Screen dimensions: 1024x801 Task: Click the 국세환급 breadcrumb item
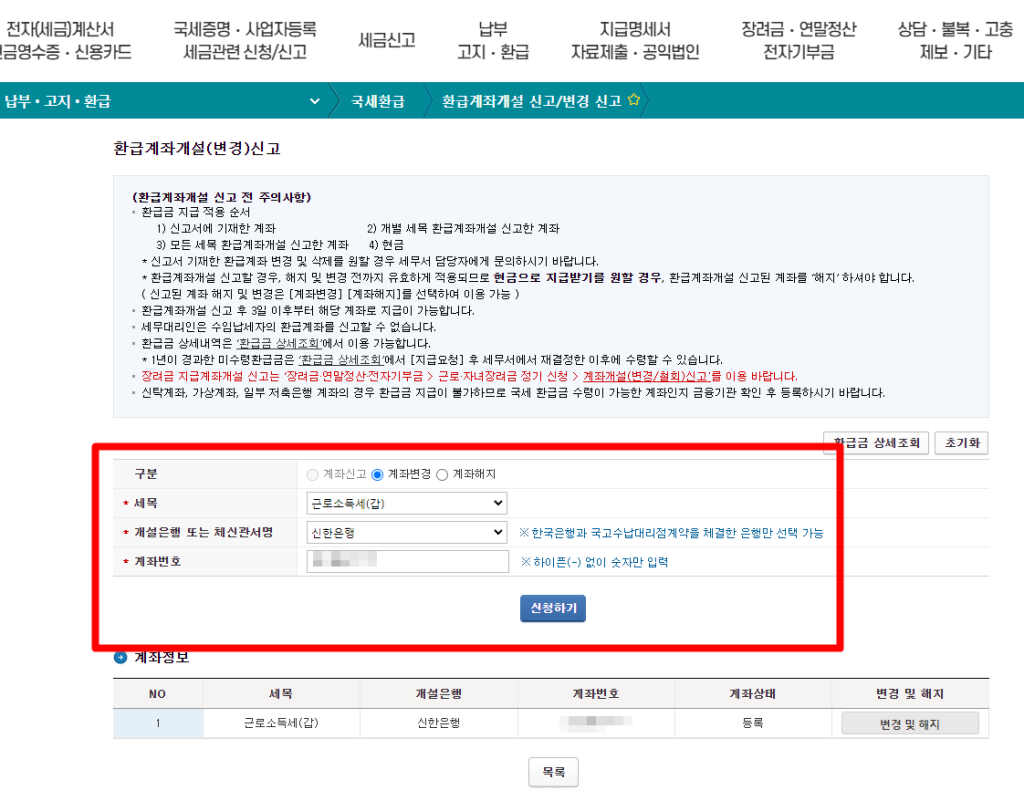point(377,101)
